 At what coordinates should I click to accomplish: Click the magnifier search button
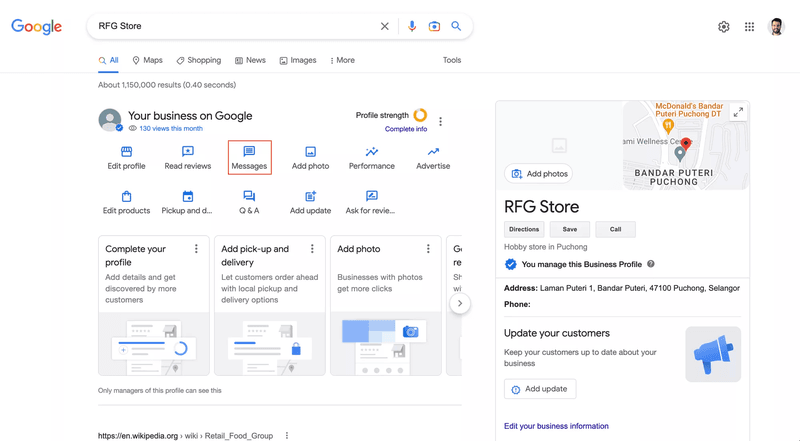(x=456, y=26)
